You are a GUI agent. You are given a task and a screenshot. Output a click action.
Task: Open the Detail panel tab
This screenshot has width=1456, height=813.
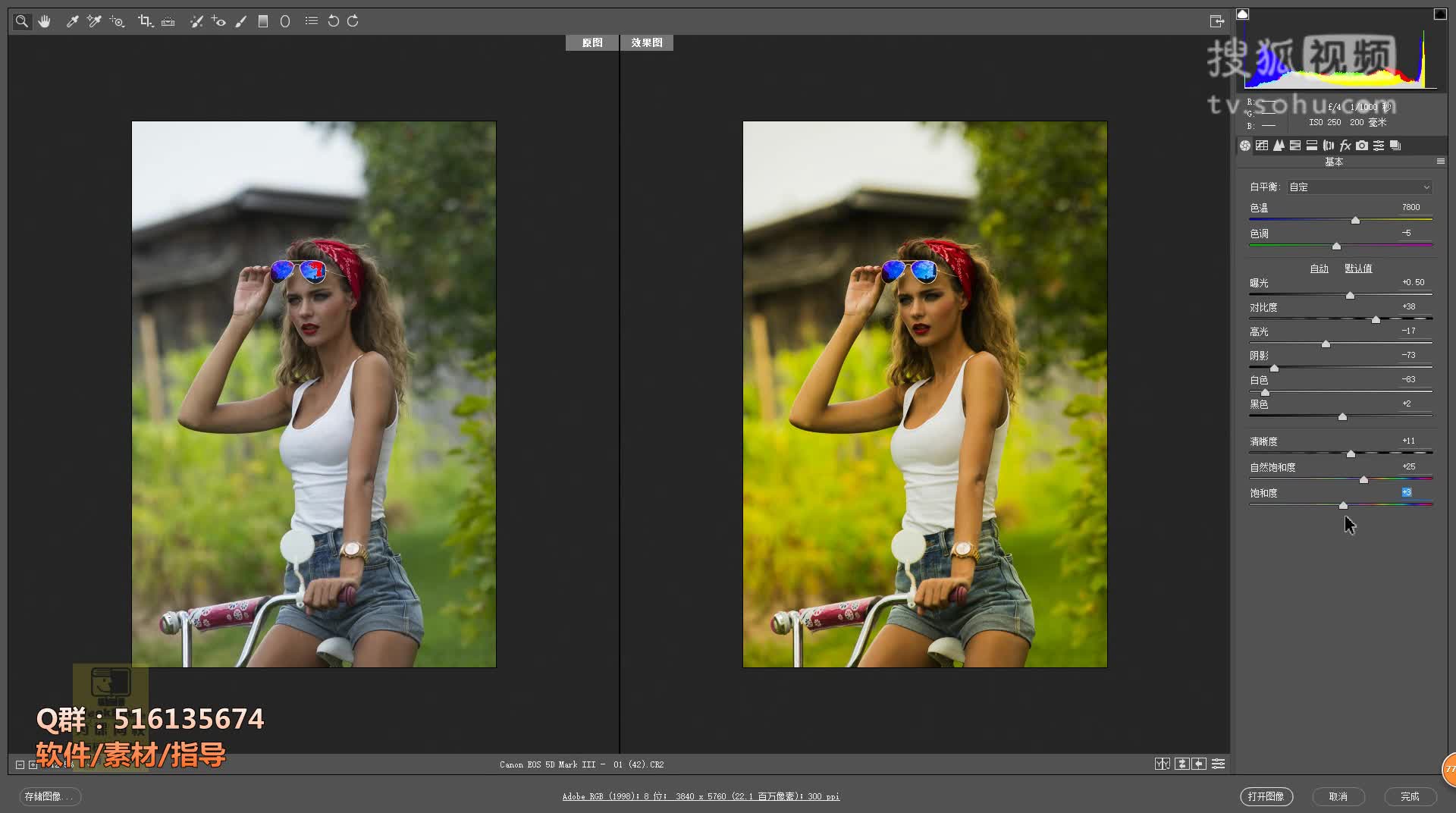click(1279, 146)
